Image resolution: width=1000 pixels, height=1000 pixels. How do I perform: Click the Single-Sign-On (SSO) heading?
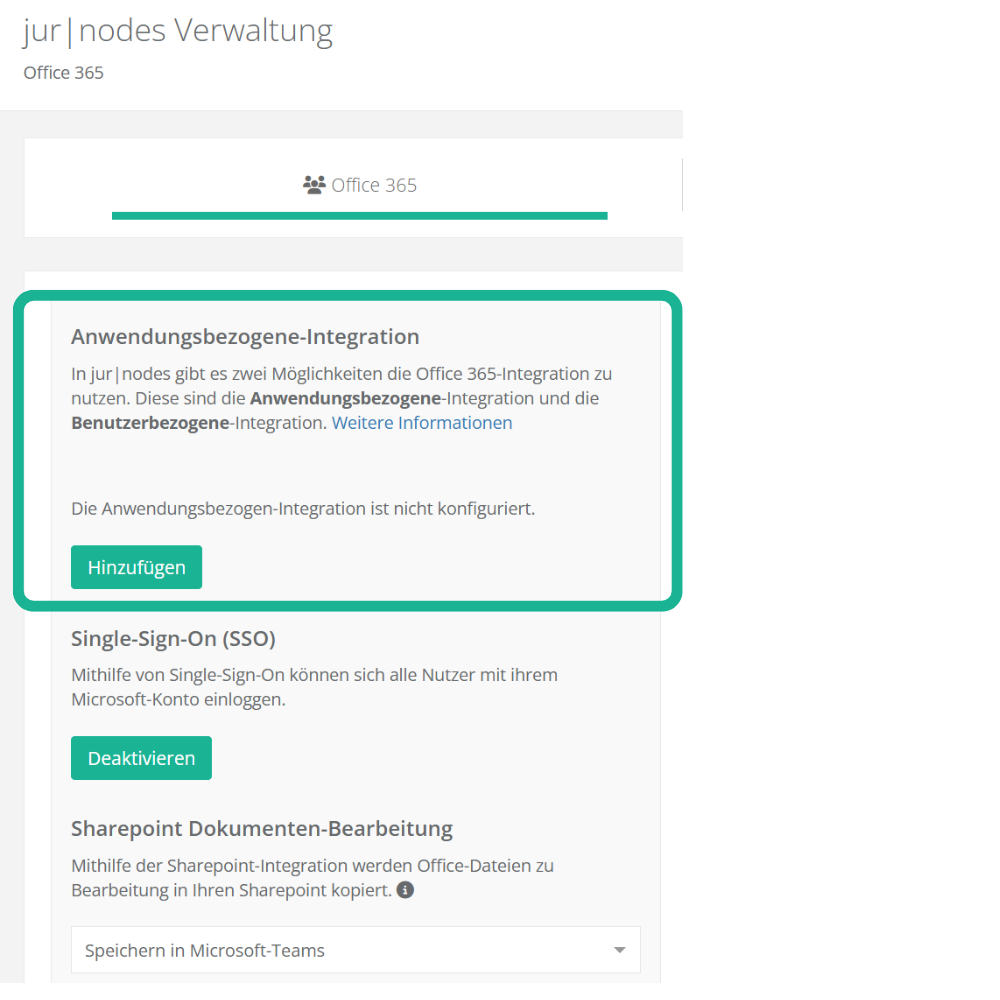pyautogui.click(x=173, y=638)
